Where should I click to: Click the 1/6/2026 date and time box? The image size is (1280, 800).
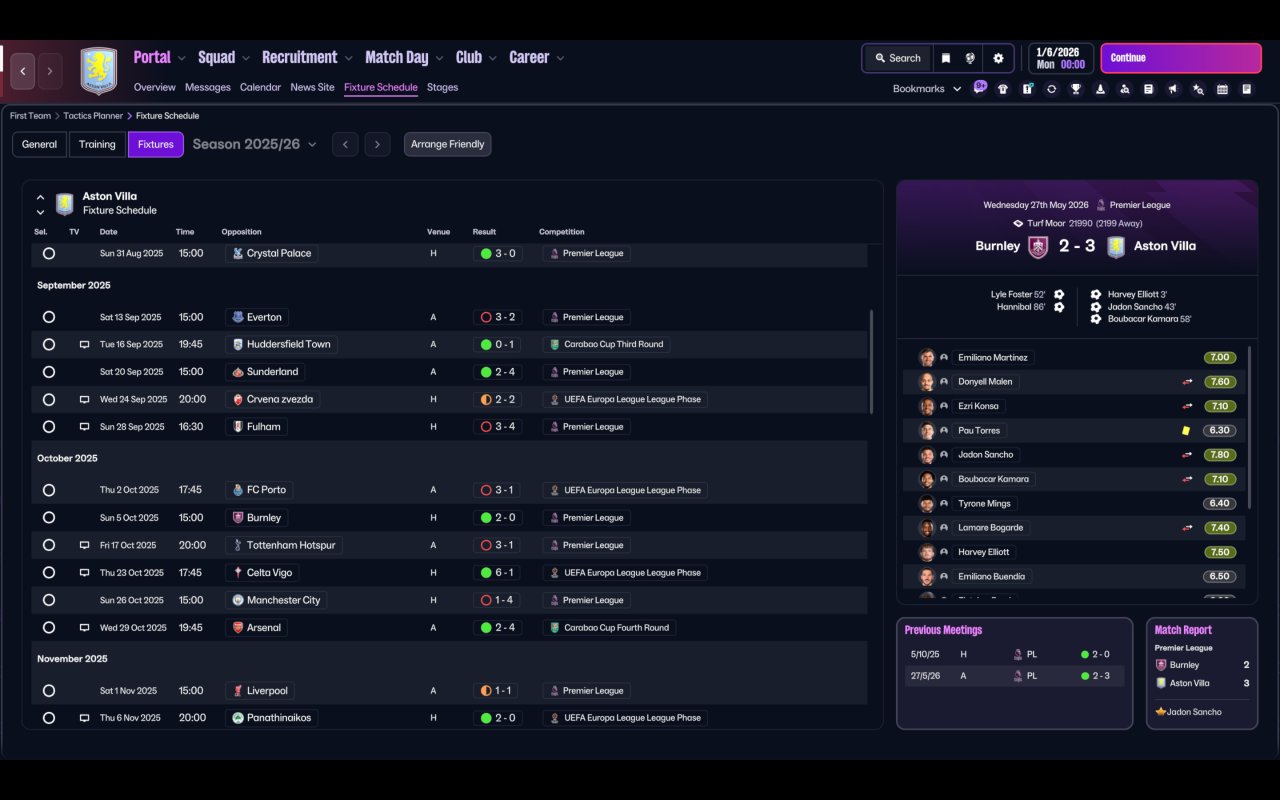(x=1060, y=58)
